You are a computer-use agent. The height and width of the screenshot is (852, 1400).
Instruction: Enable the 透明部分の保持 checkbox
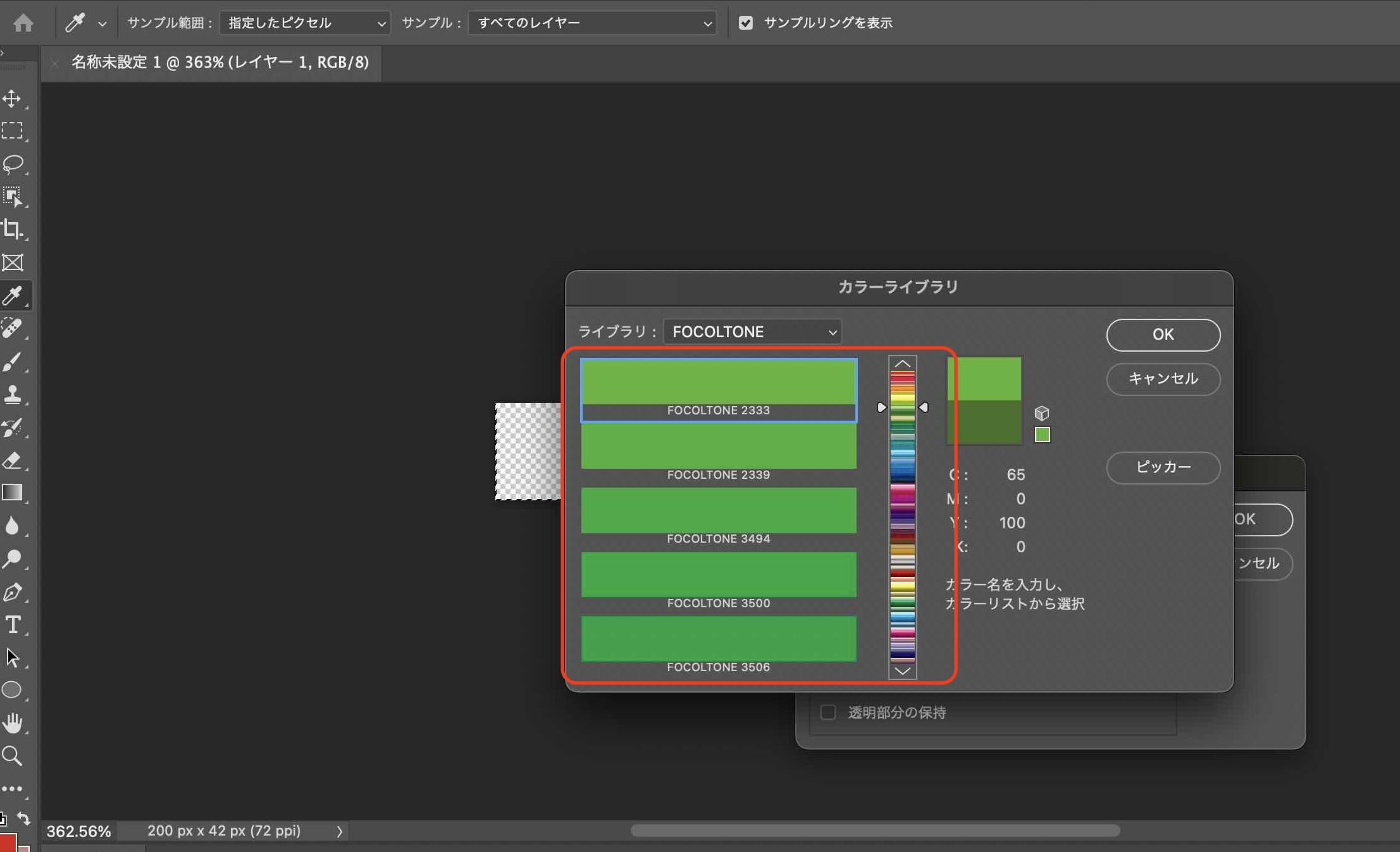point(827,712)
